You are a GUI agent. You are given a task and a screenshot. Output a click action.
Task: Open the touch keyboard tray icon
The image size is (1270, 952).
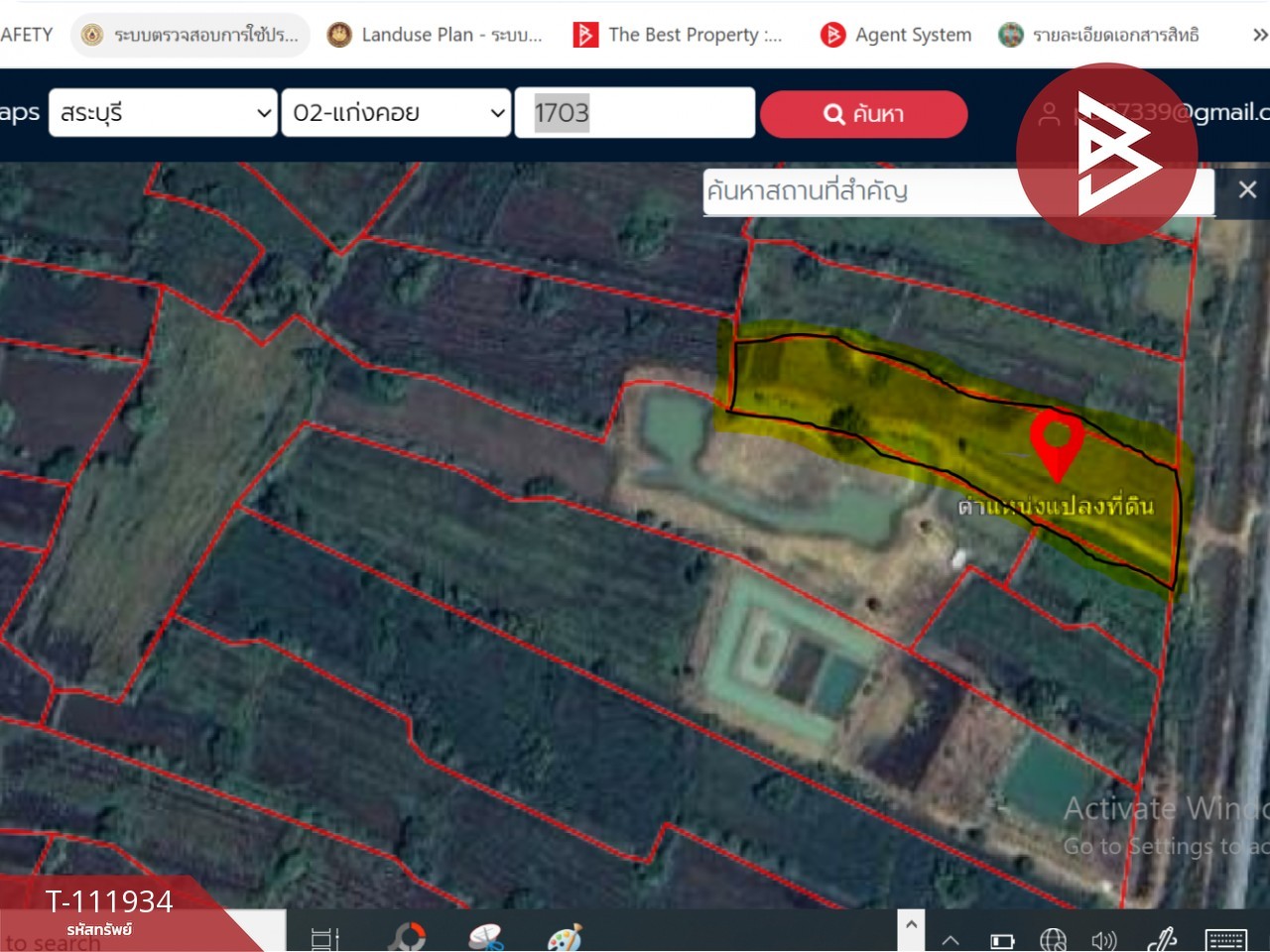(1225, 940)
